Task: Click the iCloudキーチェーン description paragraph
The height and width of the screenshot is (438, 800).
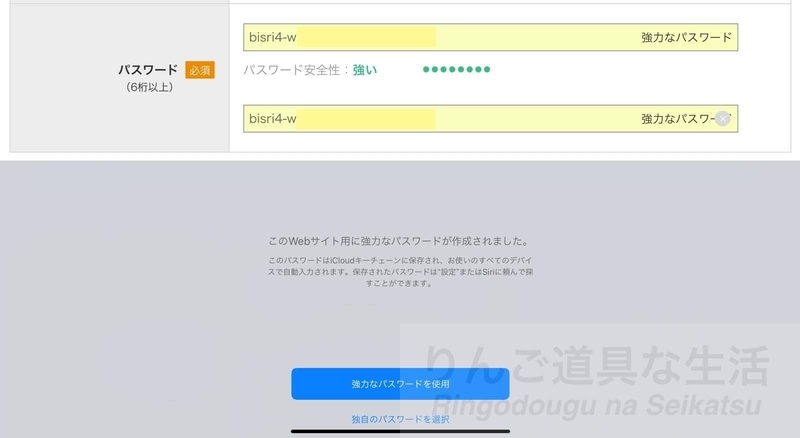Action: tap(401, 272)
